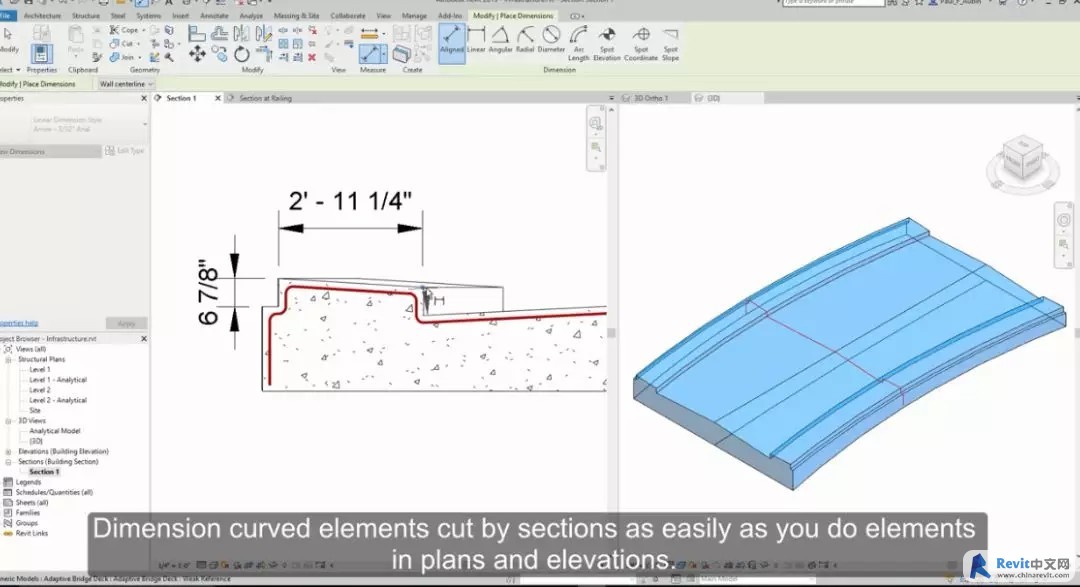
Task: Open the Architecture ribbon tab
Action: (42, 16)
